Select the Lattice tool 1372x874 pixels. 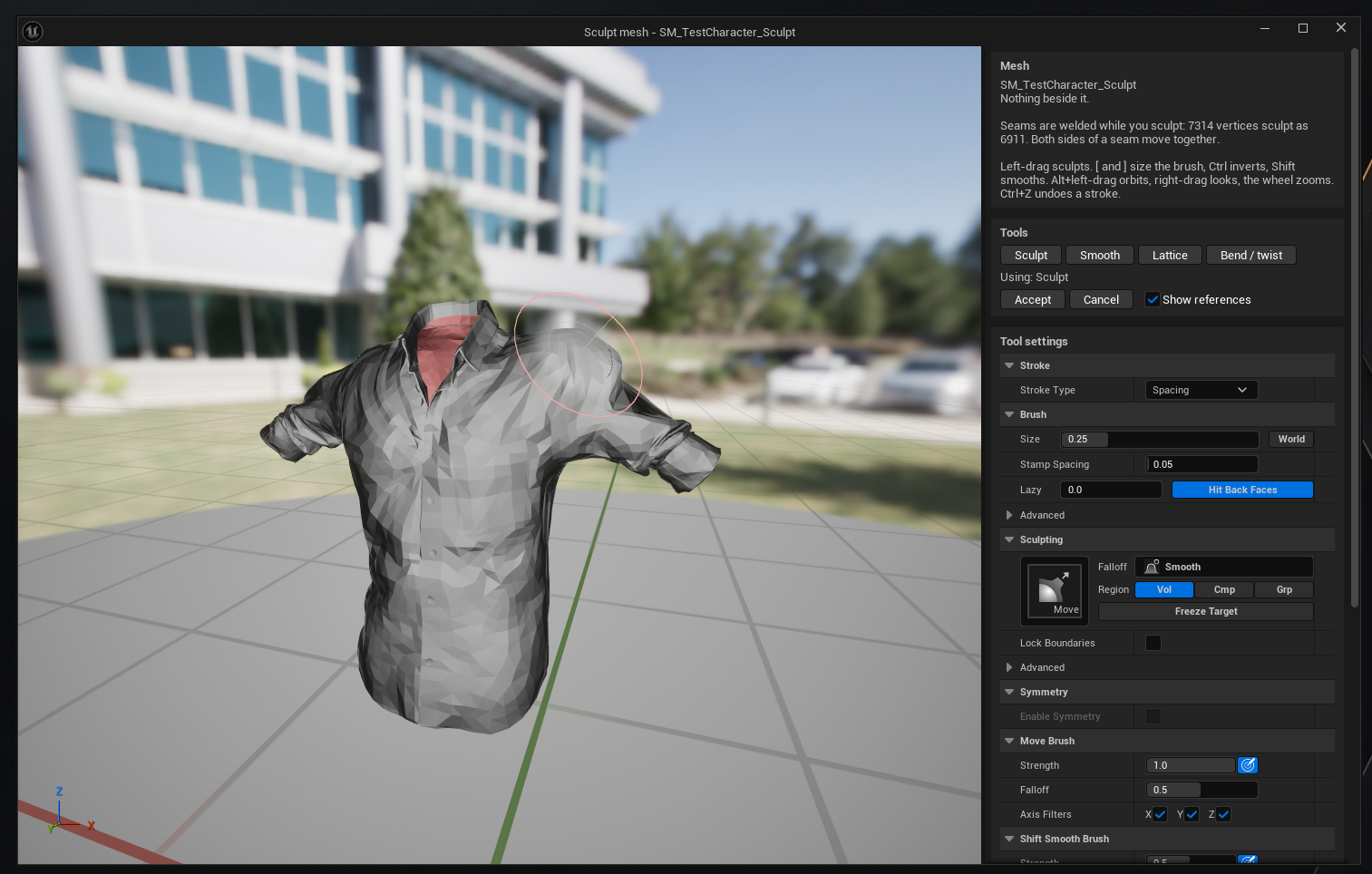tap(1170, 255)
